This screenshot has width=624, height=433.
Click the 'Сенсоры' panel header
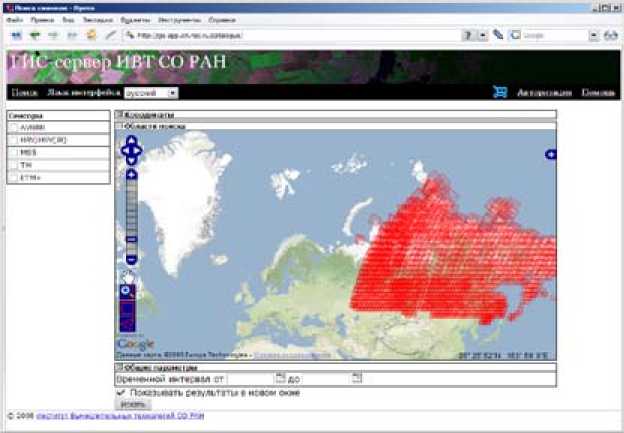[x=58, y=116]
